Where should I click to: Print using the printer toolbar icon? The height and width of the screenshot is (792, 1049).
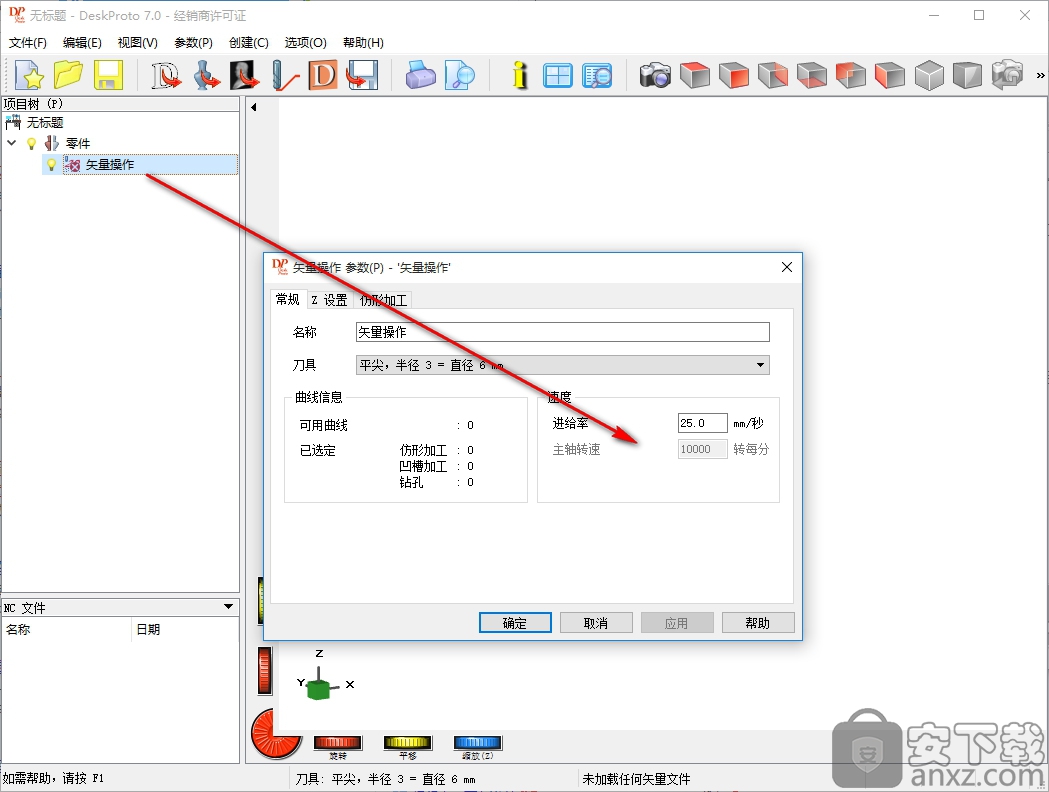click(420, 75)
